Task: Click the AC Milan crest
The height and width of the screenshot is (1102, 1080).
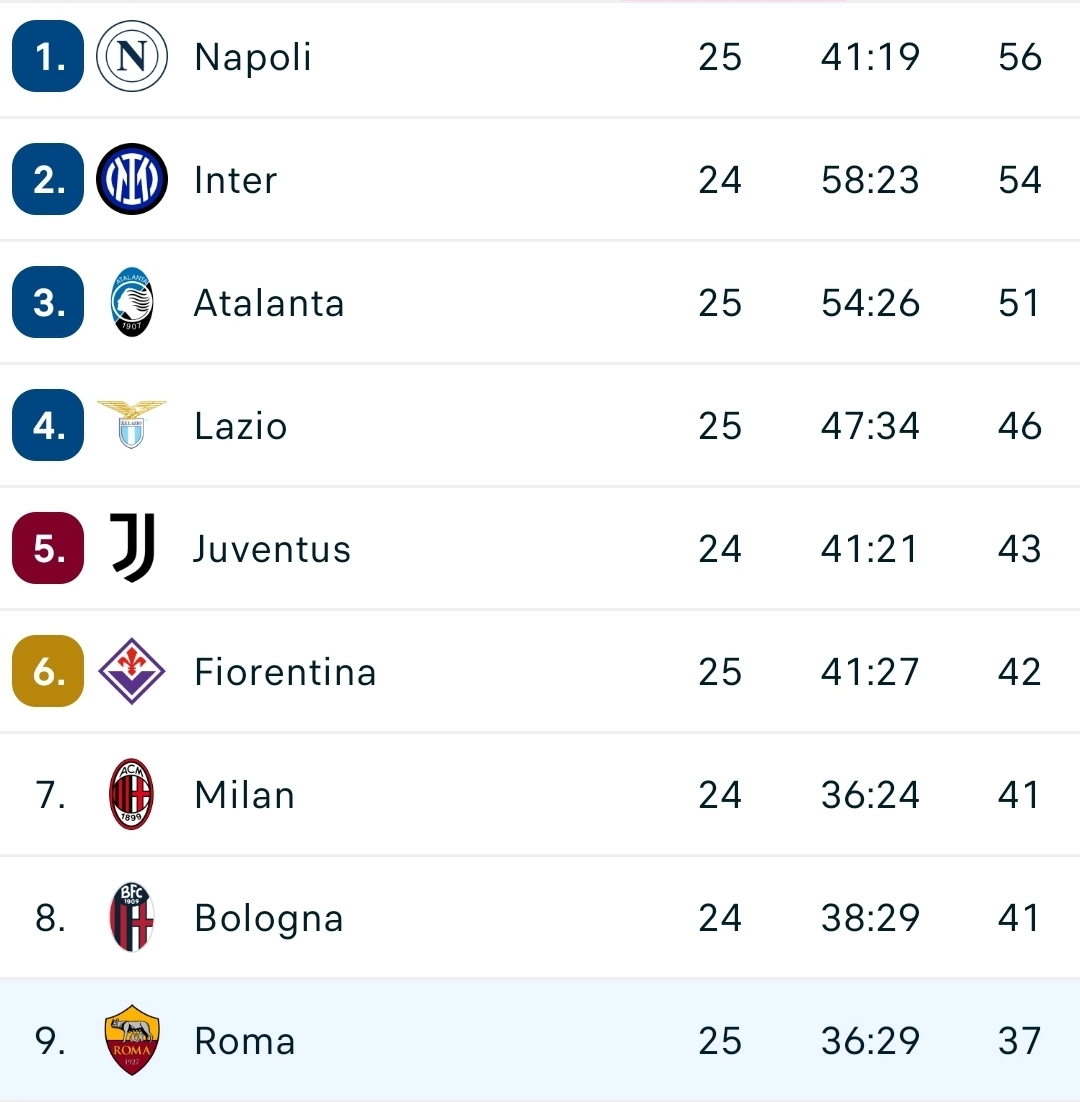Action: click(x=130, y=794)
